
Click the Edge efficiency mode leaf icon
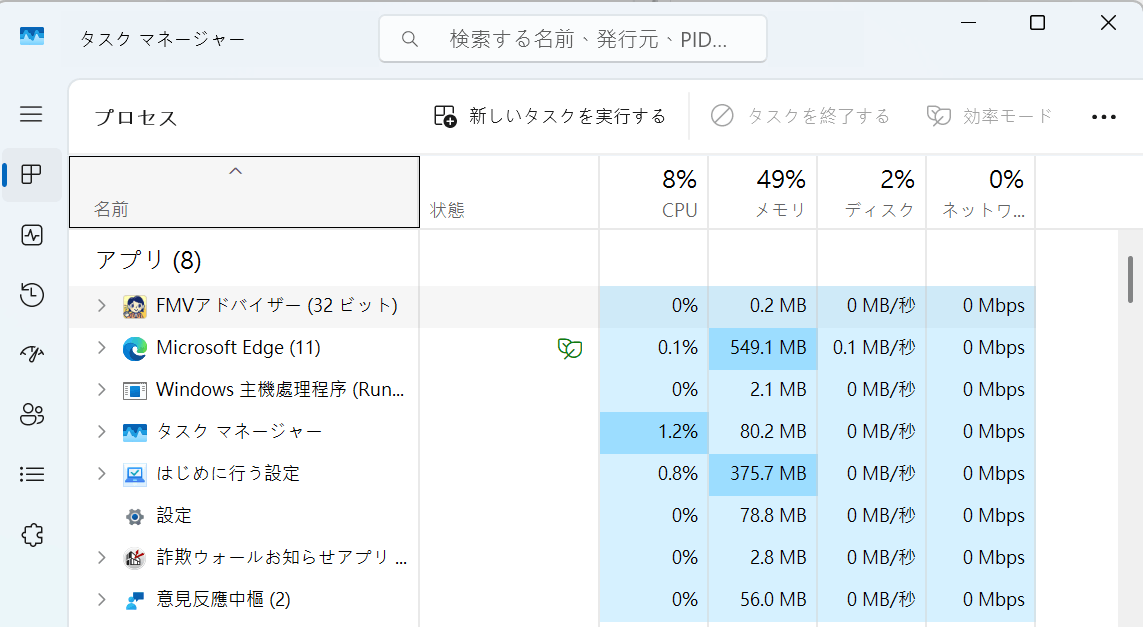click(570, 348)
